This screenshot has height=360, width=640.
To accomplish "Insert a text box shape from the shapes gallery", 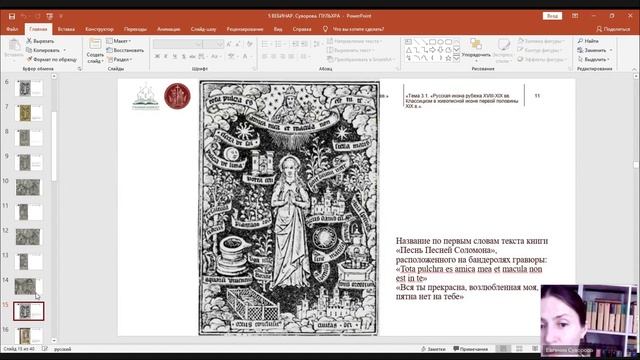I will tap(408, 42).
